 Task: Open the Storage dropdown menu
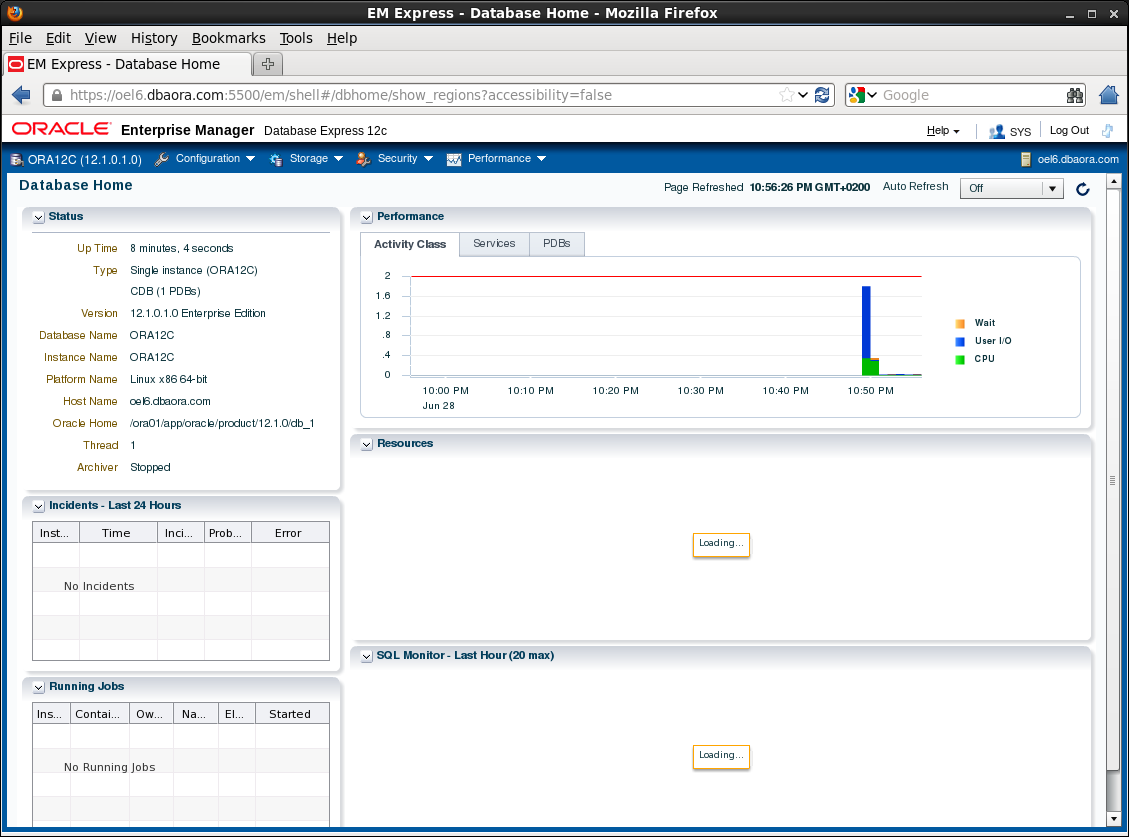(x=316, y=158)
